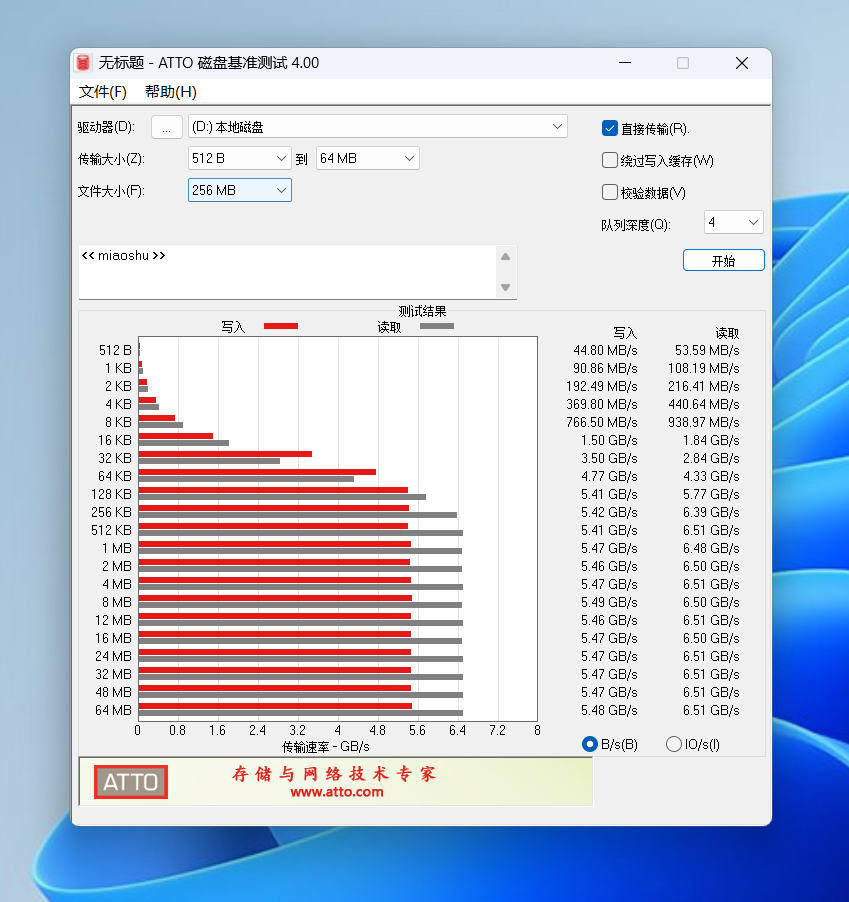Click the 64 KB write value 4.77 GB/s
This screenshot has height=902, width=849.
[x=609, y=476]
